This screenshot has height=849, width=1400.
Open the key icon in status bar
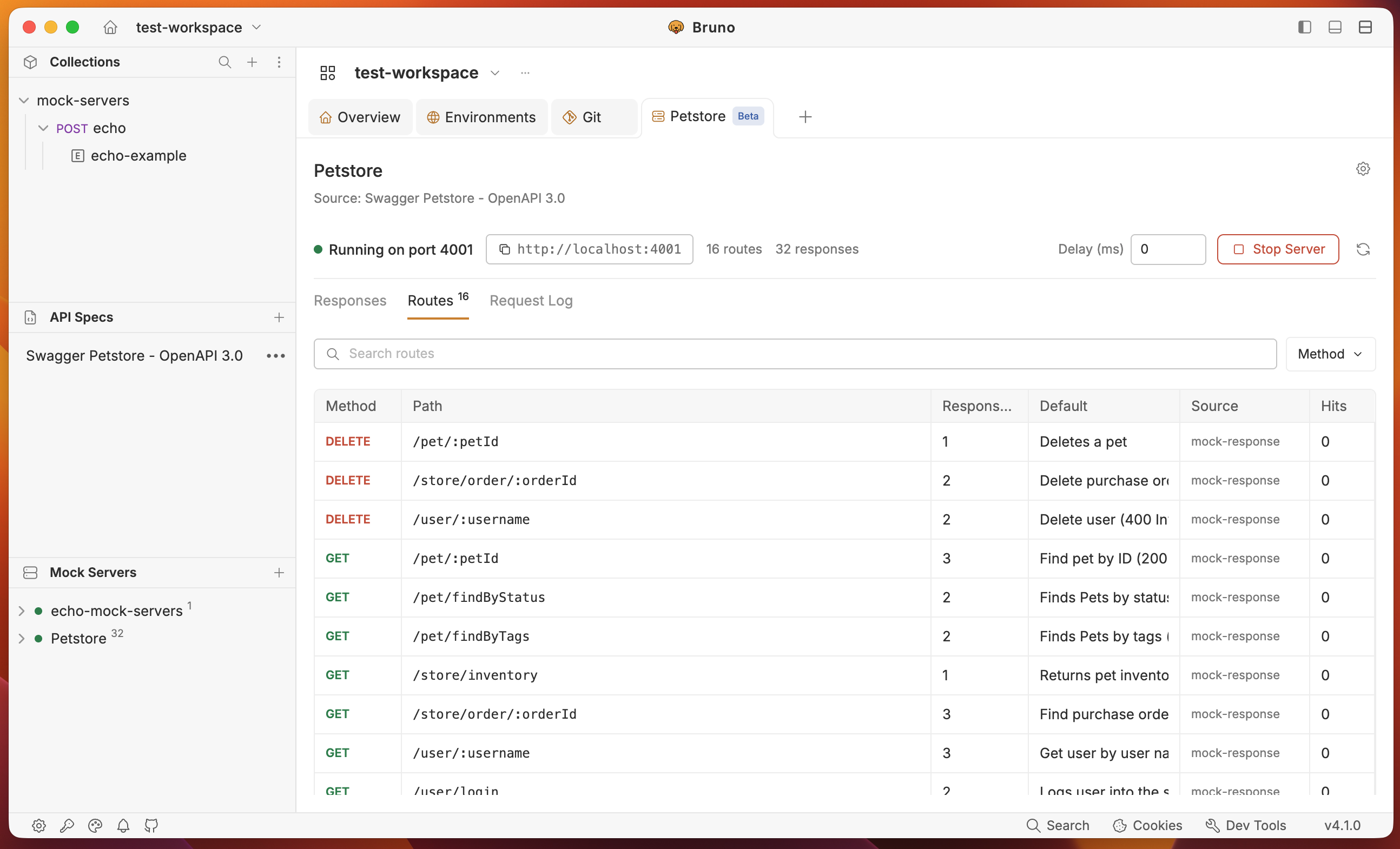click(x=67, y=825)
